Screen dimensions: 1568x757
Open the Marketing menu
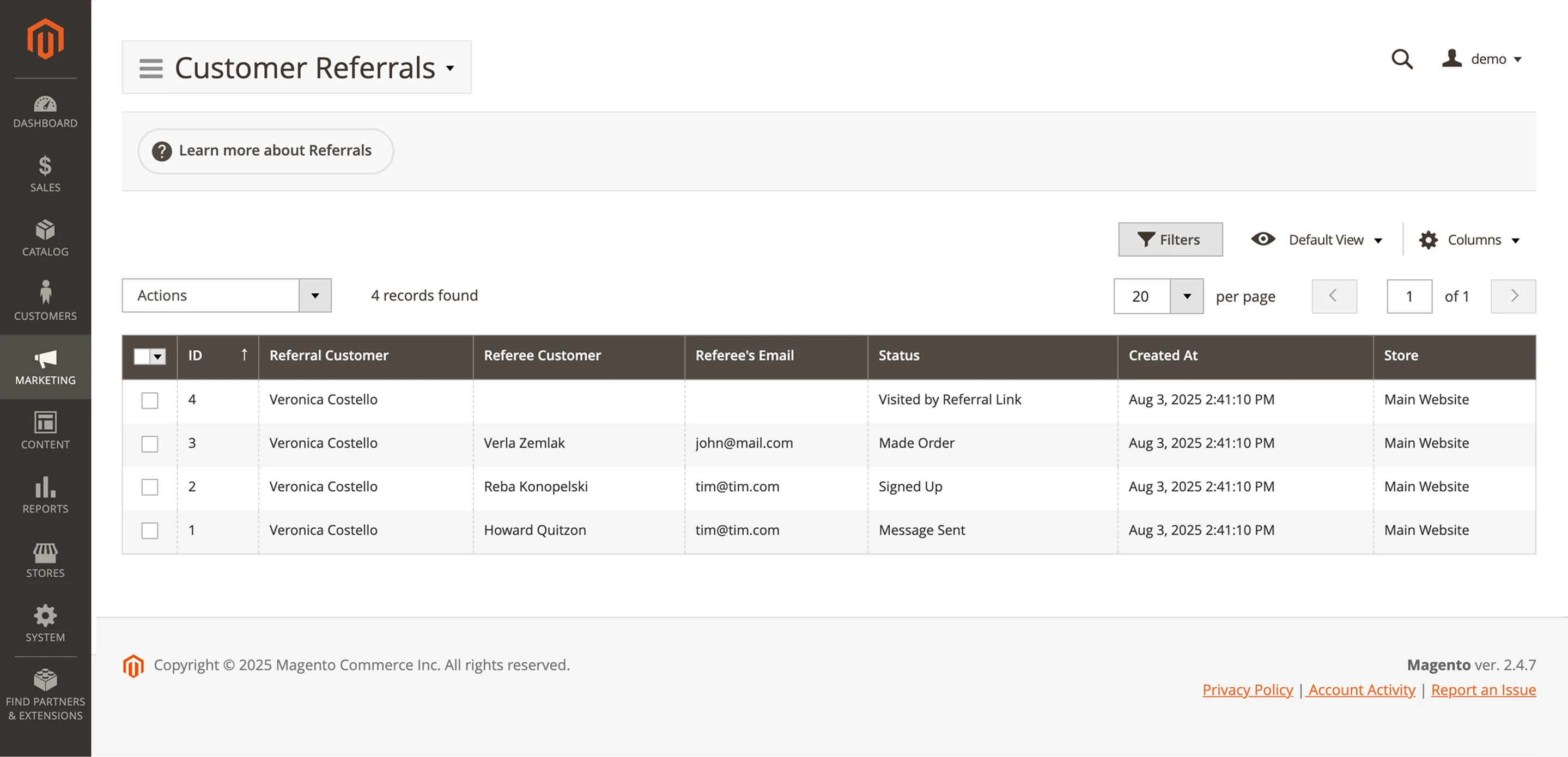click(x=45, y=367)
